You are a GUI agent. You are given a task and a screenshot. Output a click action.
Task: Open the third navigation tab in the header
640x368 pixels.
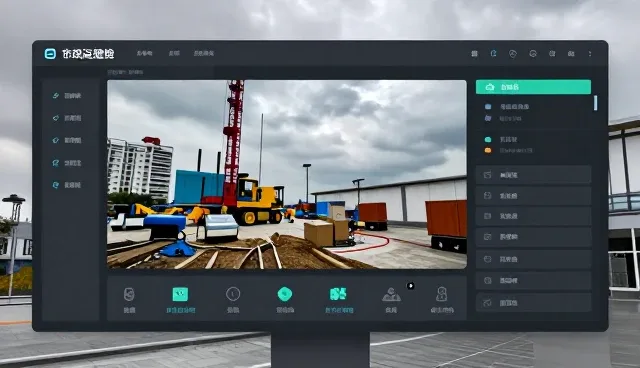204,53
